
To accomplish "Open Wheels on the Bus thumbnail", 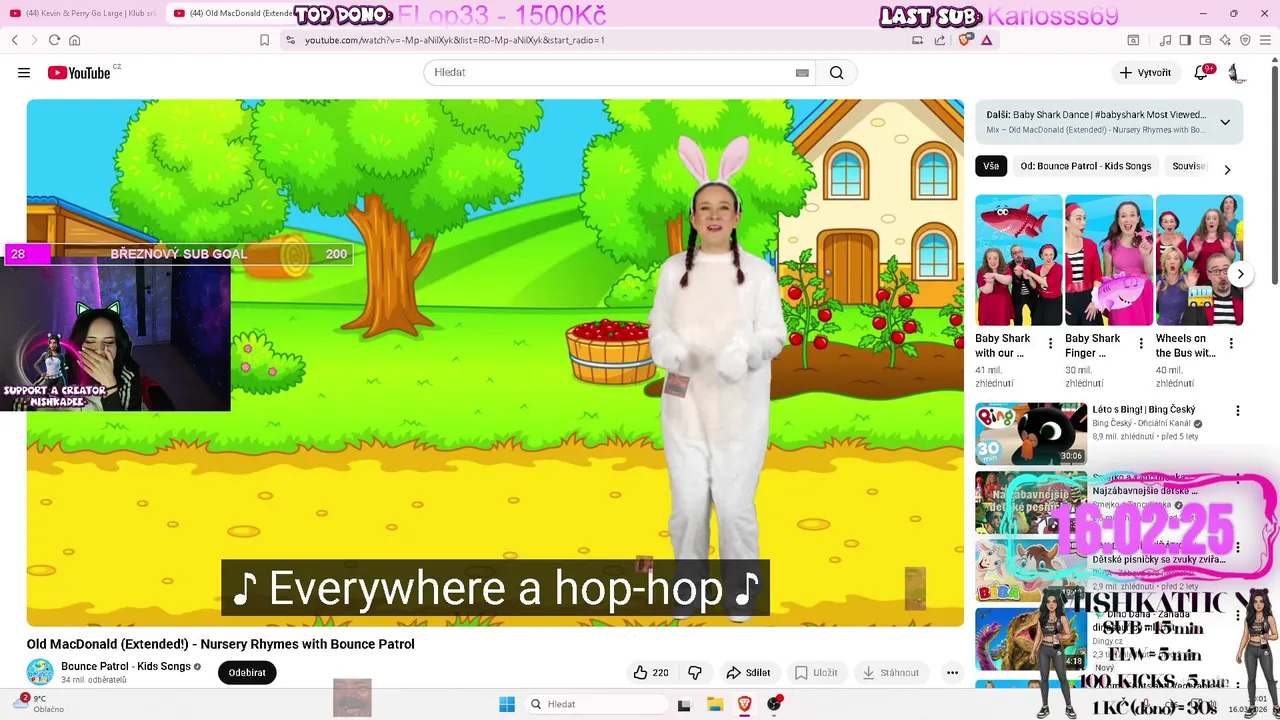I will click(x=1199, y=260).
